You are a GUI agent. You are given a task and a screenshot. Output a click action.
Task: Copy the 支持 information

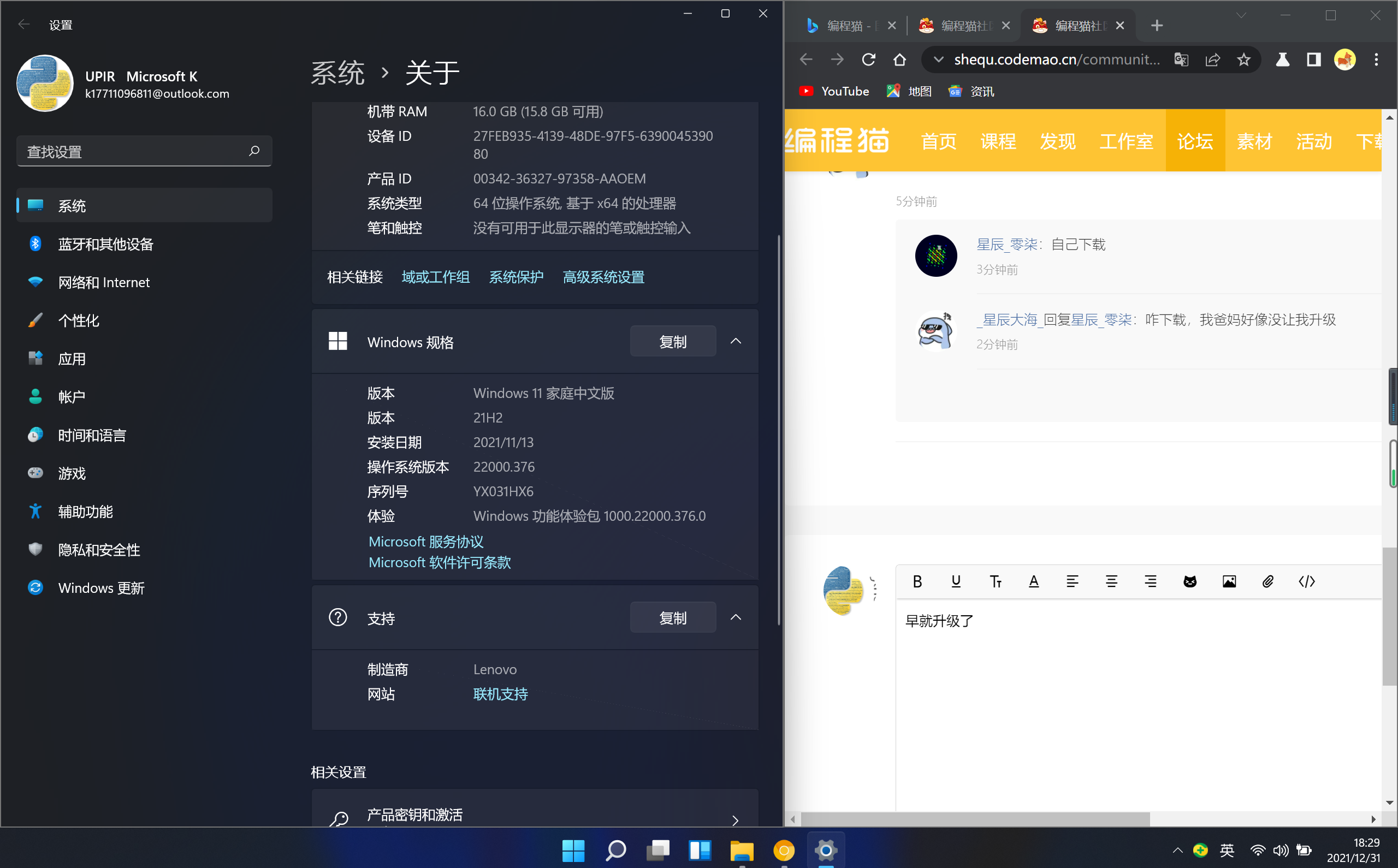[673, 618]
